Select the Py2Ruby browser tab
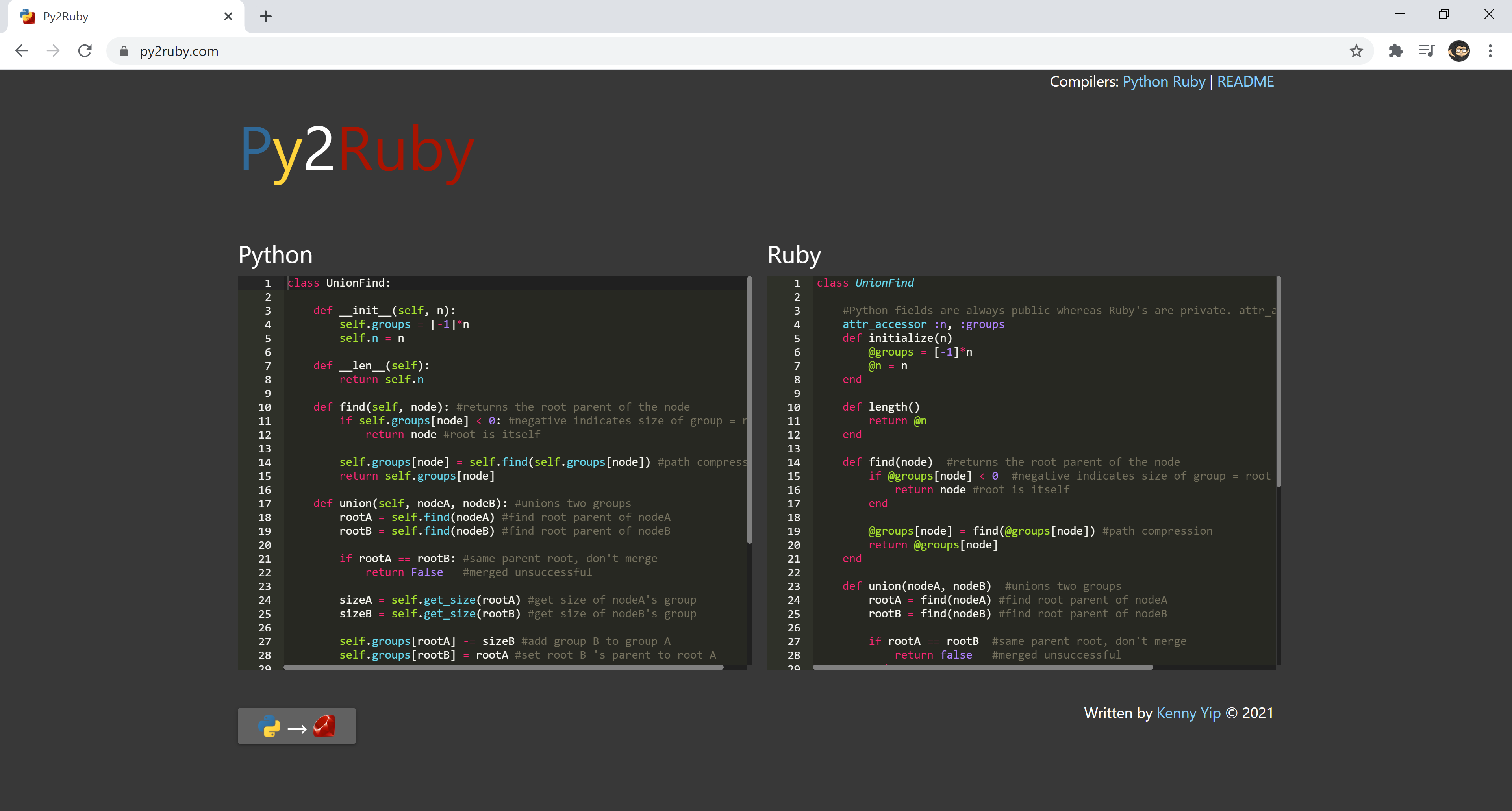 126,17
